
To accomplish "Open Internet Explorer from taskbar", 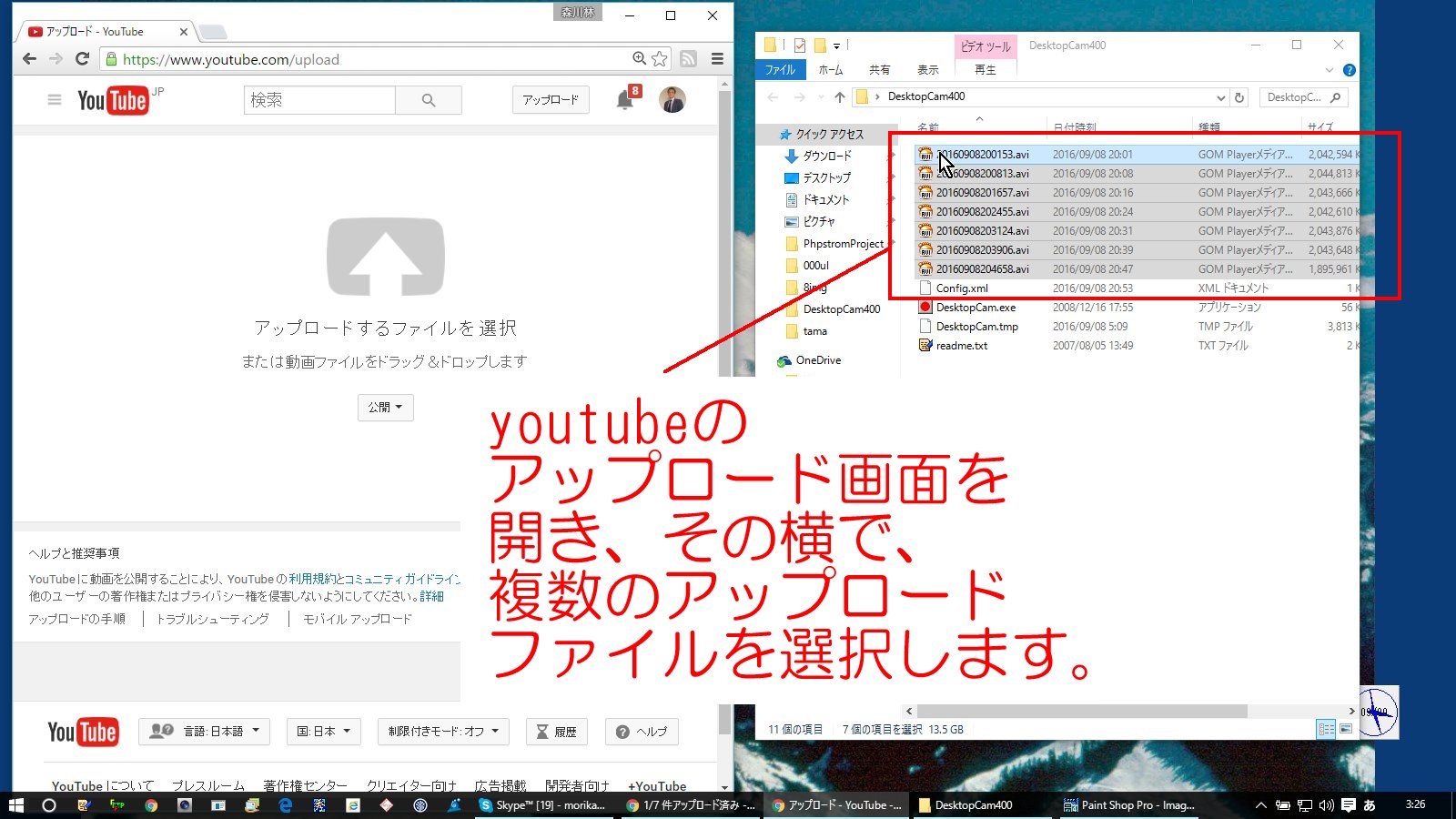I will coord(352,805).
